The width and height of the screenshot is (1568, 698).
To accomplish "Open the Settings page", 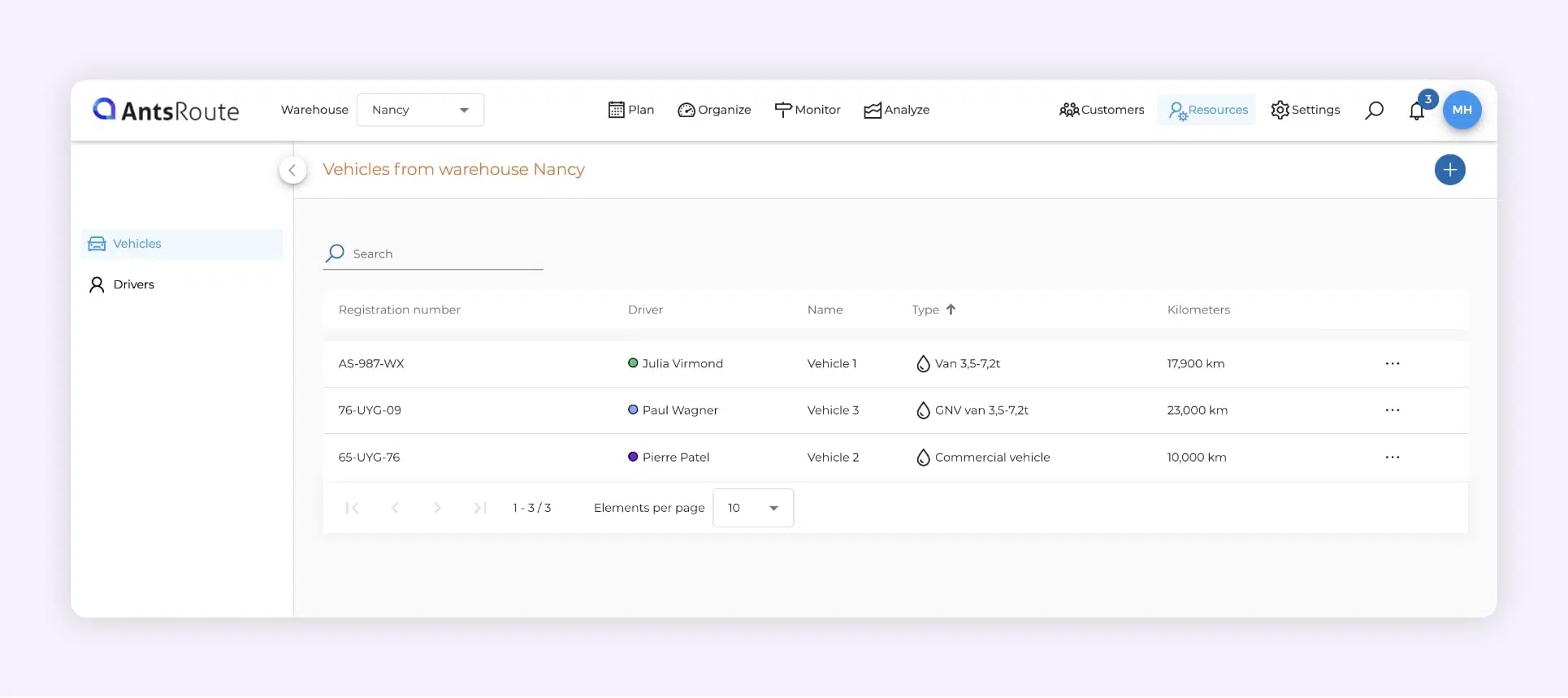I will [1305, 110].
